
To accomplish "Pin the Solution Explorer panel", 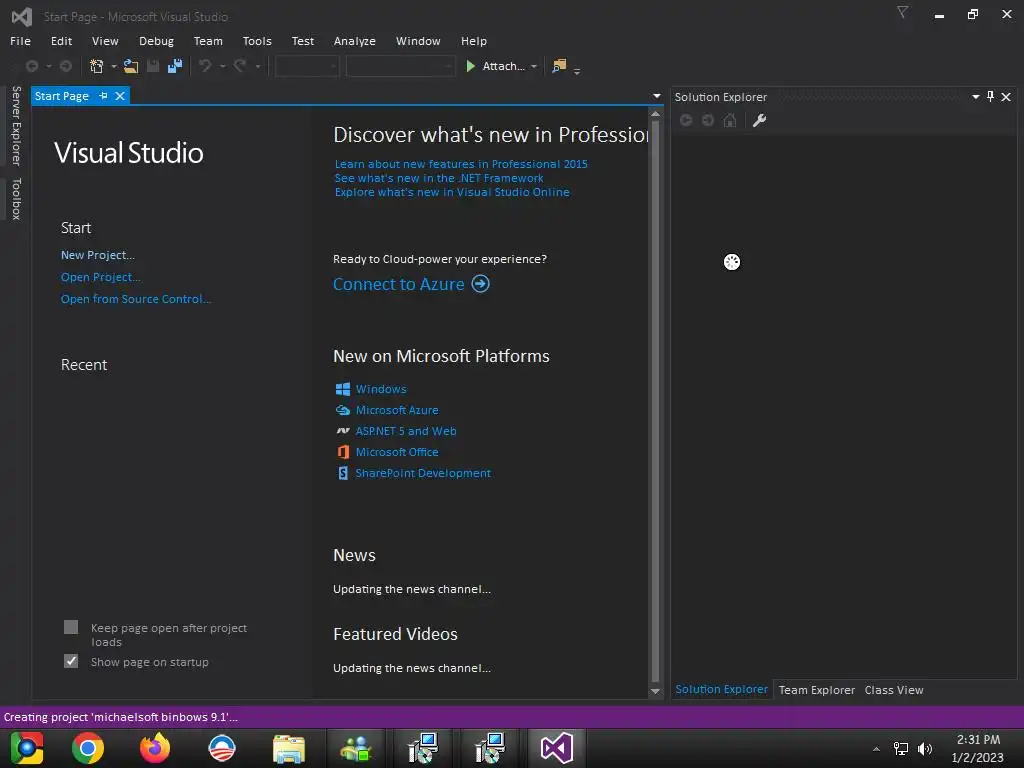I will coord(990,97).
